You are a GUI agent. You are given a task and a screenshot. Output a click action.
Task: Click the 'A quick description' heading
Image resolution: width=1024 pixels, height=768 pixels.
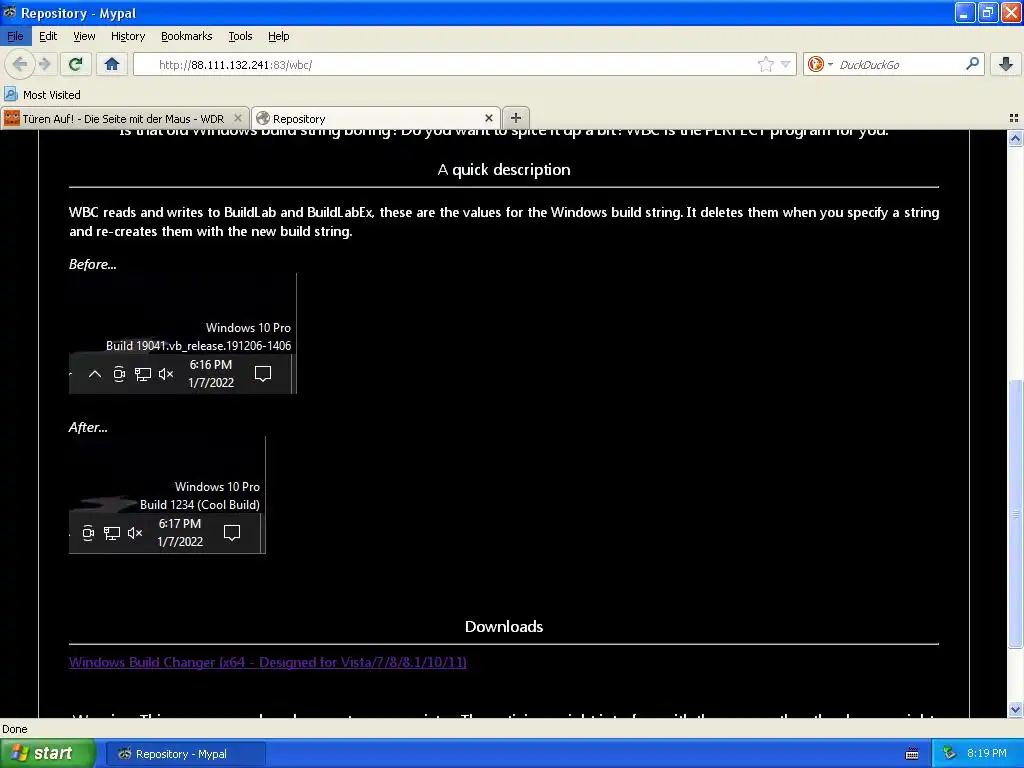pyautogui.click(x=504, y=170)
